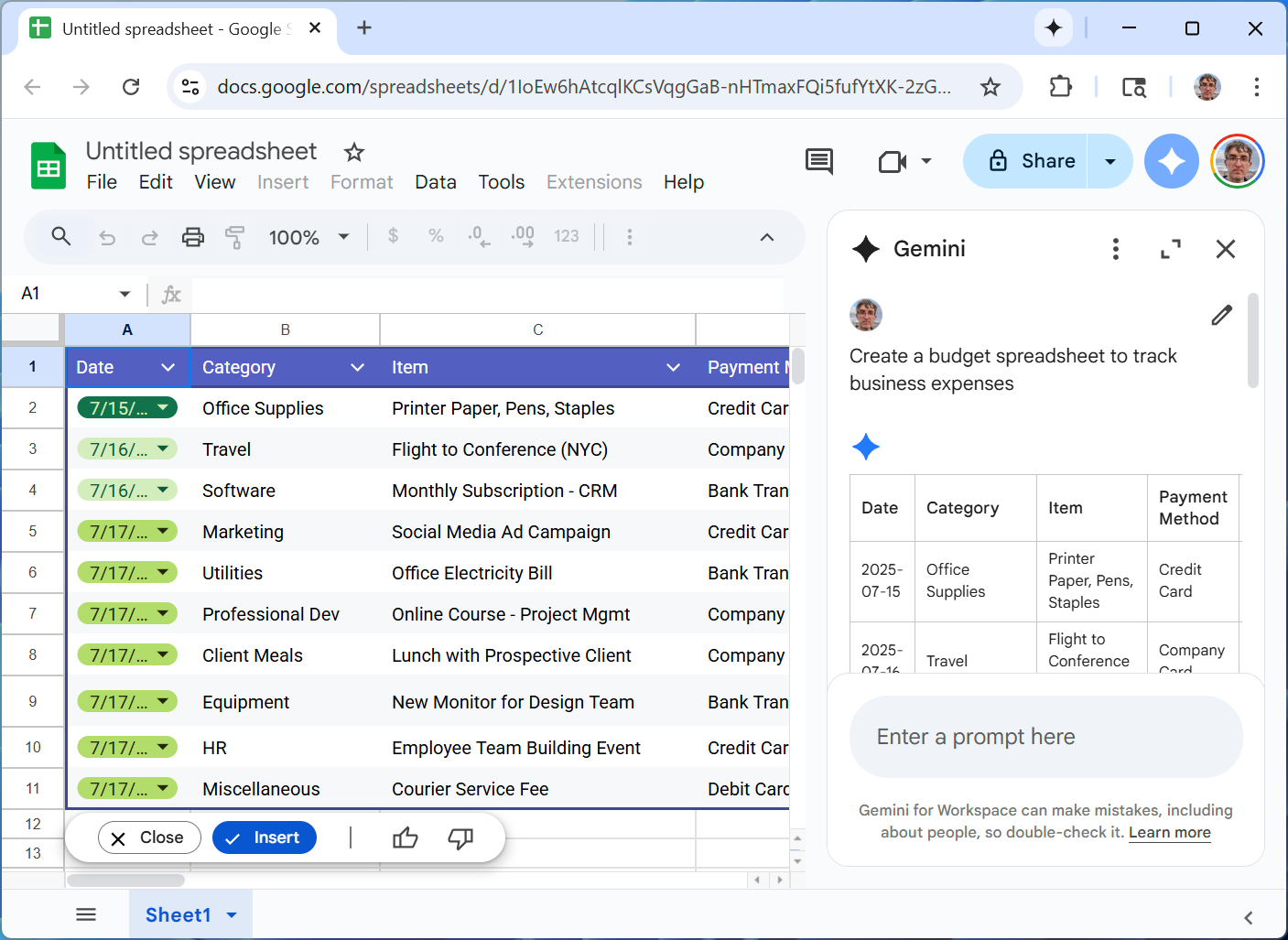Screen dimensions: 1288x940
Task: Open the Name box A1 dropdown
Action: point(124,294)
